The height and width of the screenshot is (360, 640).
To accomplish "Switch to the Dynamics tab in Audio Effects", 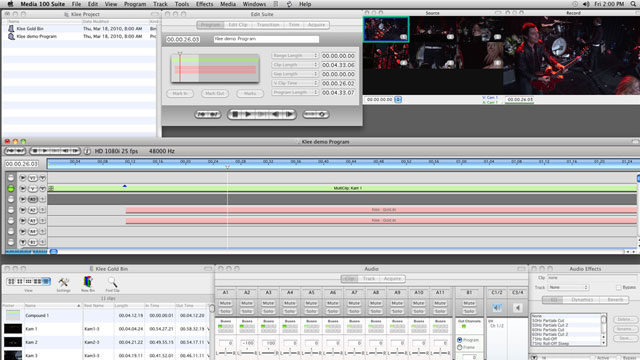I will [582, 300].
